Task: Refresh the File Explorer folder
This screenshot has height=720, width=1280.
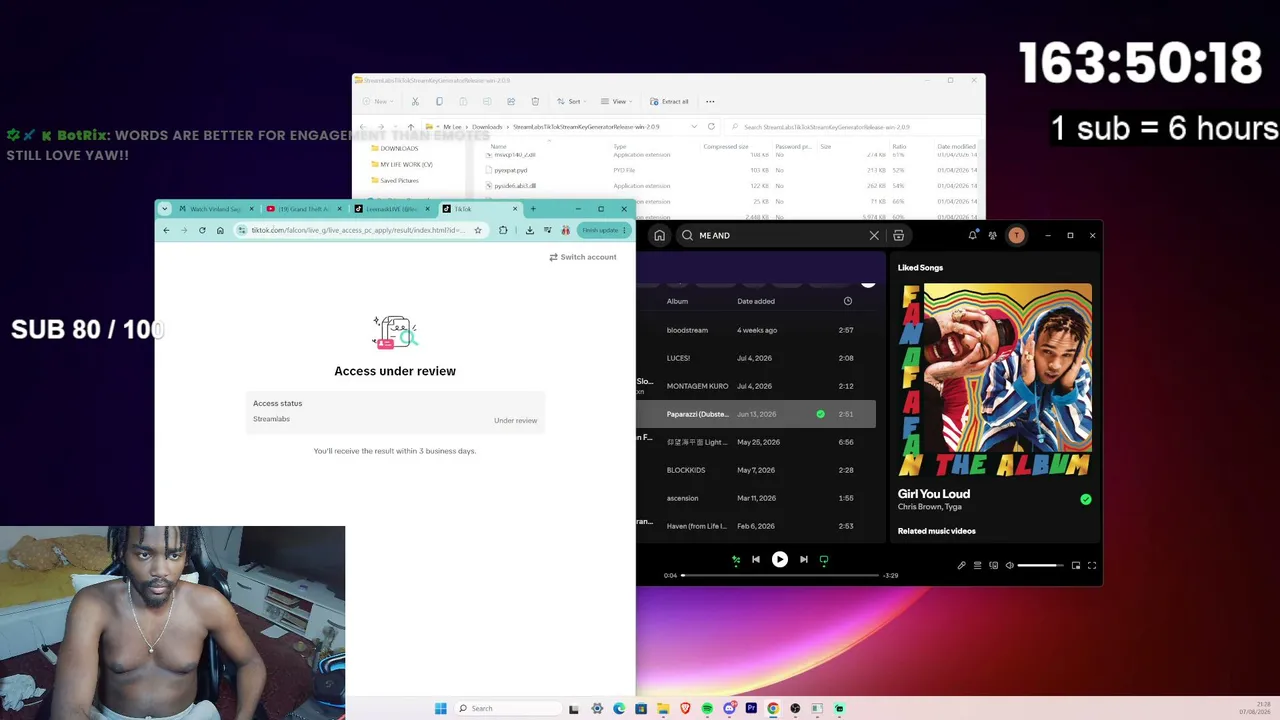Action: click(x=711, y=127)
